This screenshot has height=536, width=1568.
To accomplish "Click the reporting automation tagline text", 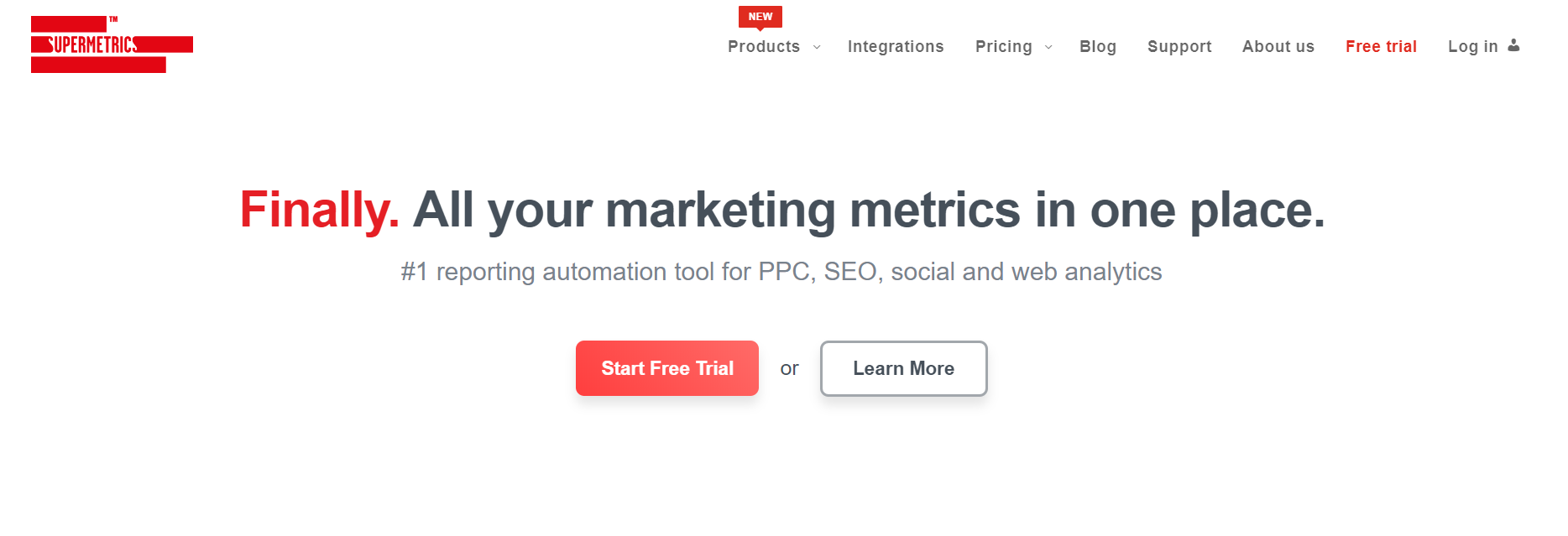I will 781,272.
